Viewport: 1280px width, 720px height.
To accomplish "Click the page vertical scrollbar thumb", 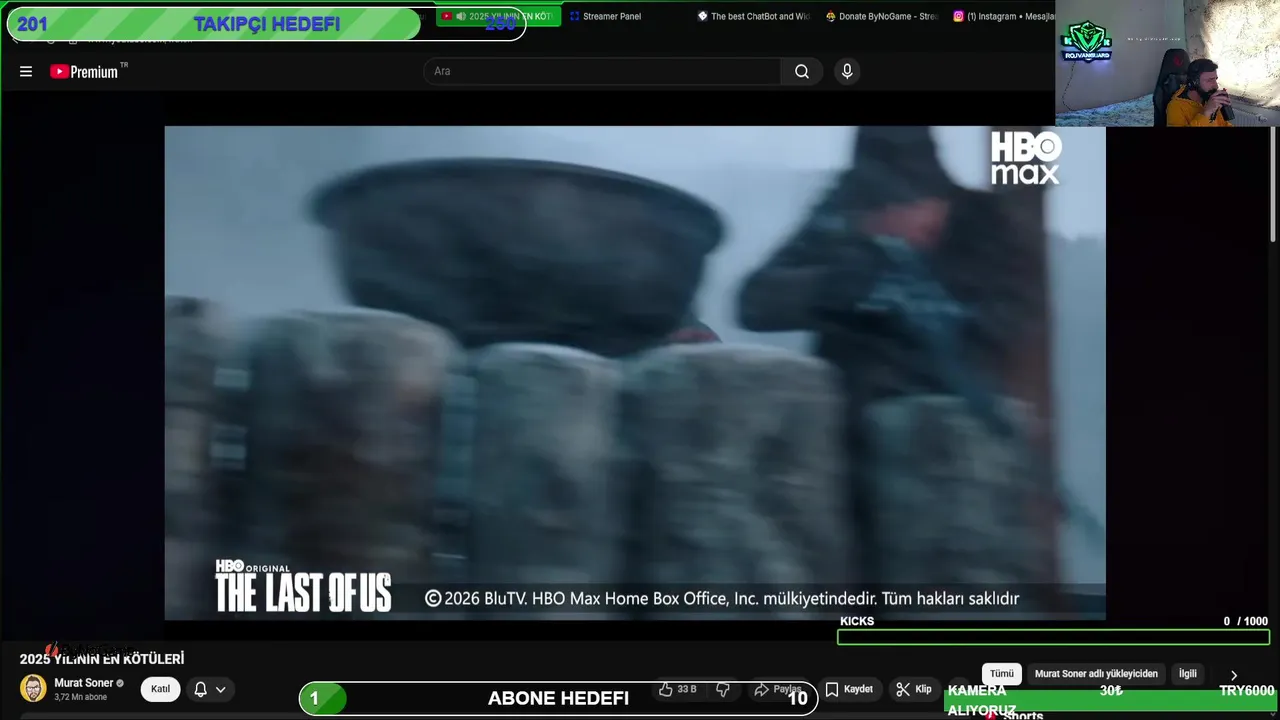I will [1273, 185].
